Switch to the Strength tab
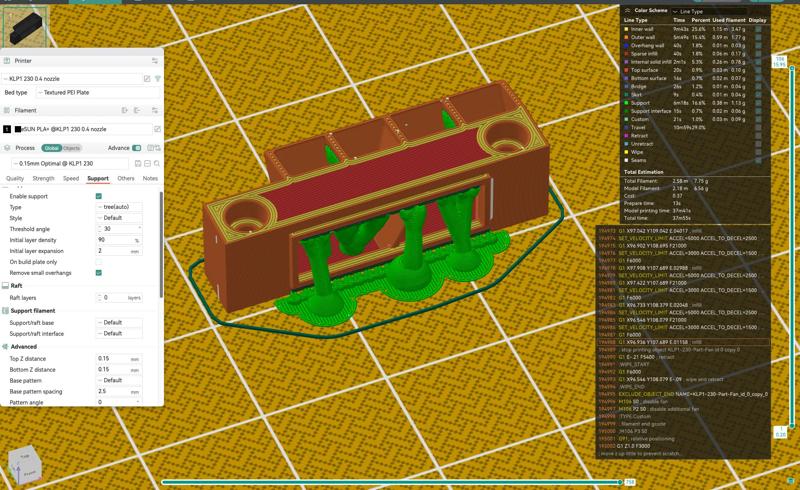Viewport: 800px width, 490px height. tap(43, 178)
